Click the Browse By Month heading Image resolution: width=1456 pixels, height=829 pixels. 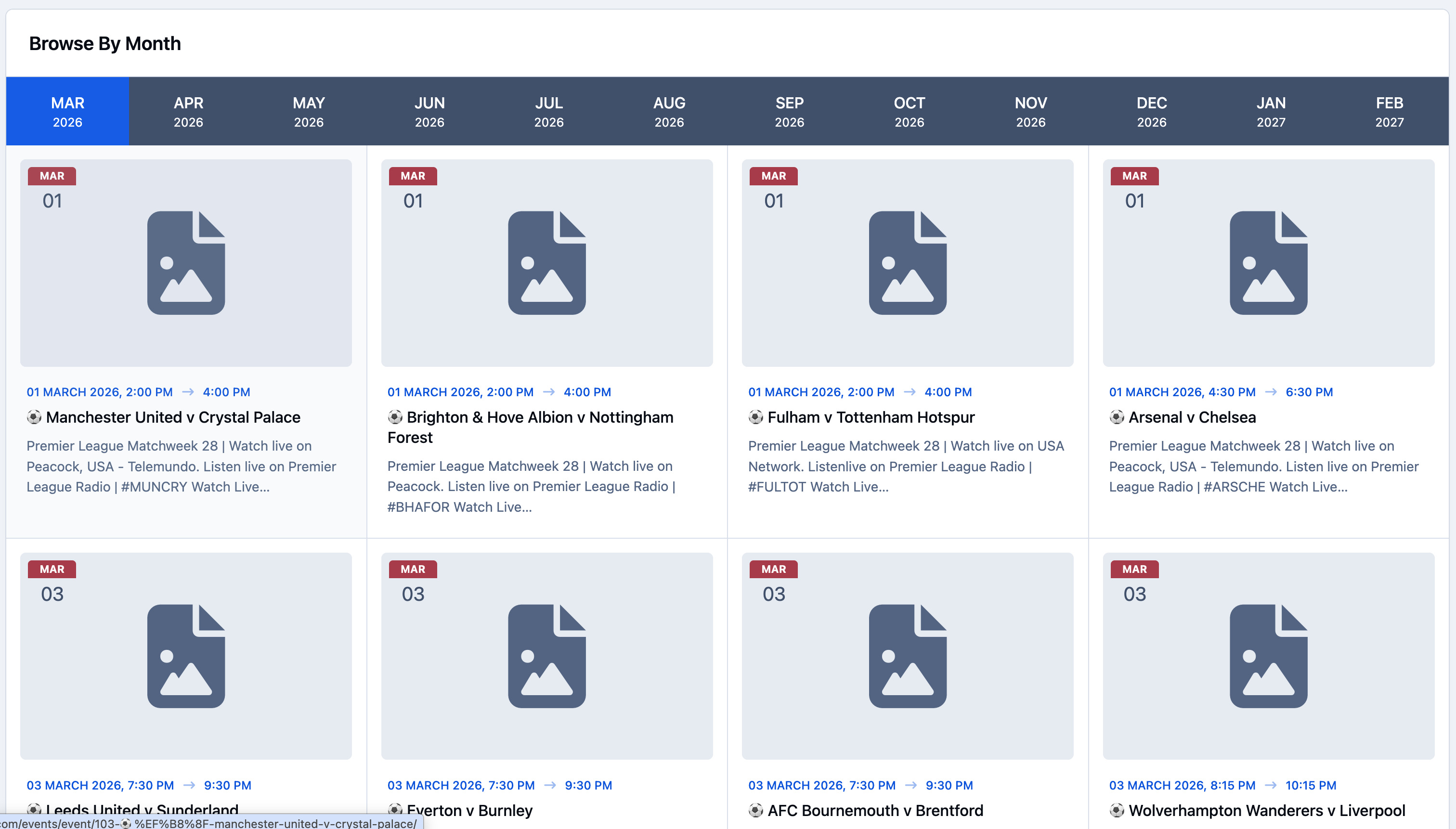click(x=105, y=44)
